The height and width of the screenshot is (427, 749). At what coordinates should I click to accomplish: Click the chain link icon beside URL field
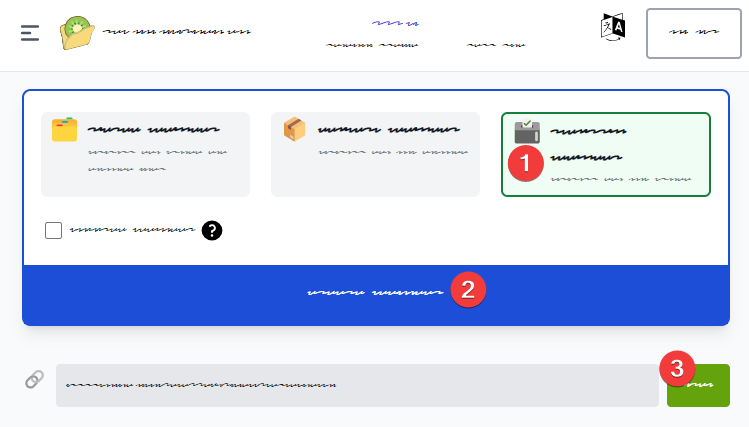pos(34,380)
